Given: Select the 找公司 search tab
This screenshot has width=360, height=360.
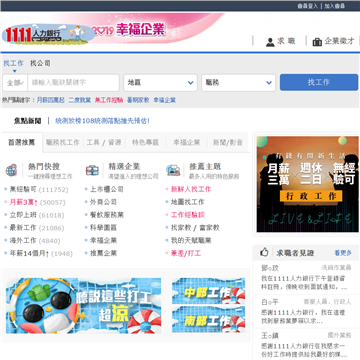Looking at the screenshot, I should (x=40, y=63).
